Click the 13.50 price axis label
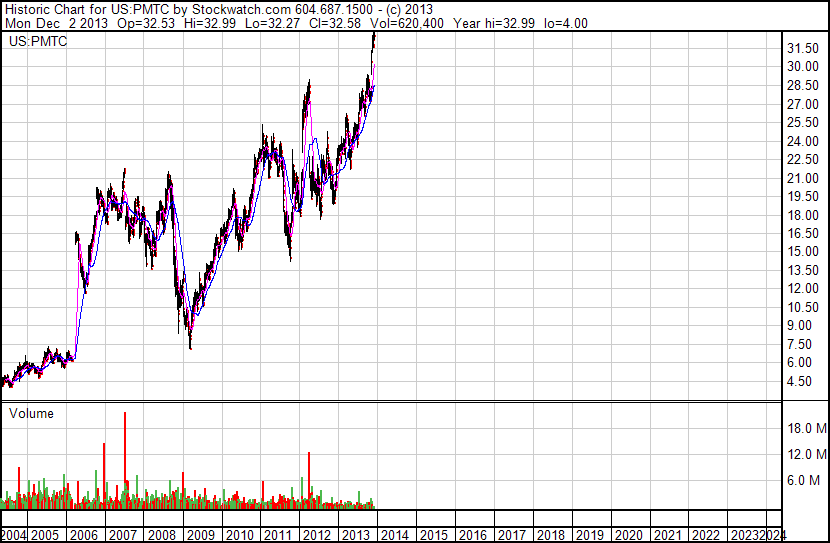 (x=803, y=270)
